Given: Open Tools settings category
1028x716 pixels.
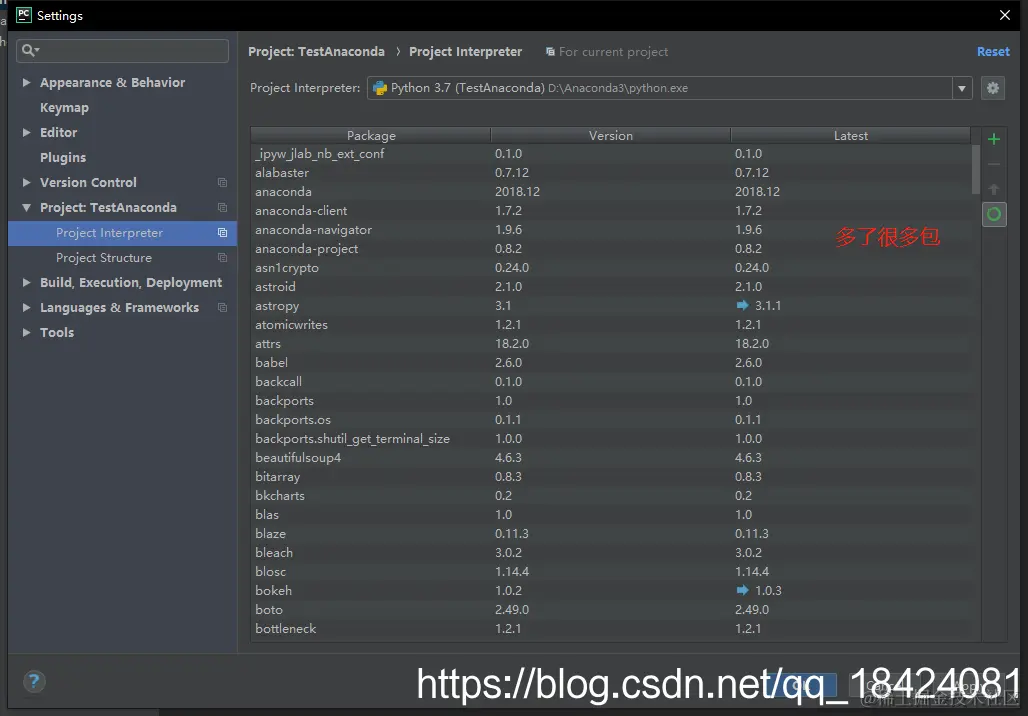Looking at the screenshot, I should pos(57,332).
